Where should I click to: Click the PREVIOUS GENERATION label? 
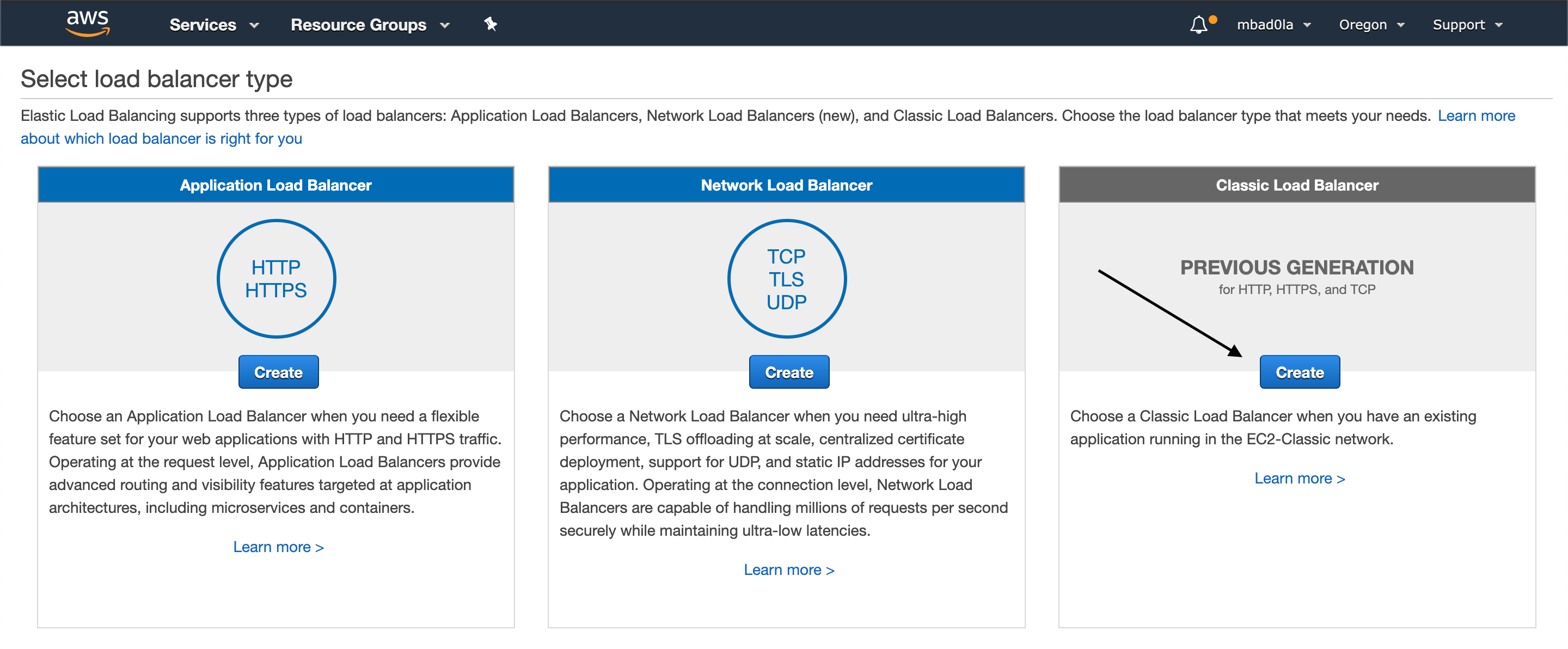coord(1297,267)
